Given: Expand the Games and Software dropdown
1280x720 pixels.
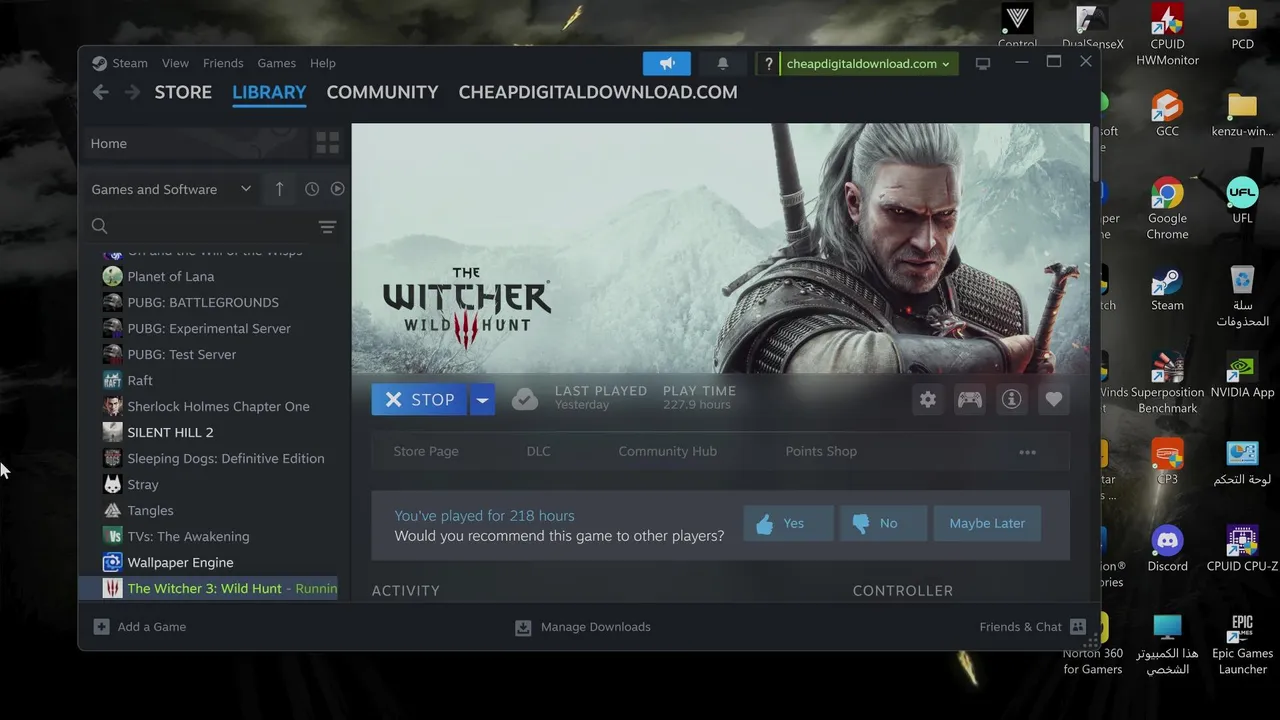Looking at the screenshot, I should (x=171, y=189).
